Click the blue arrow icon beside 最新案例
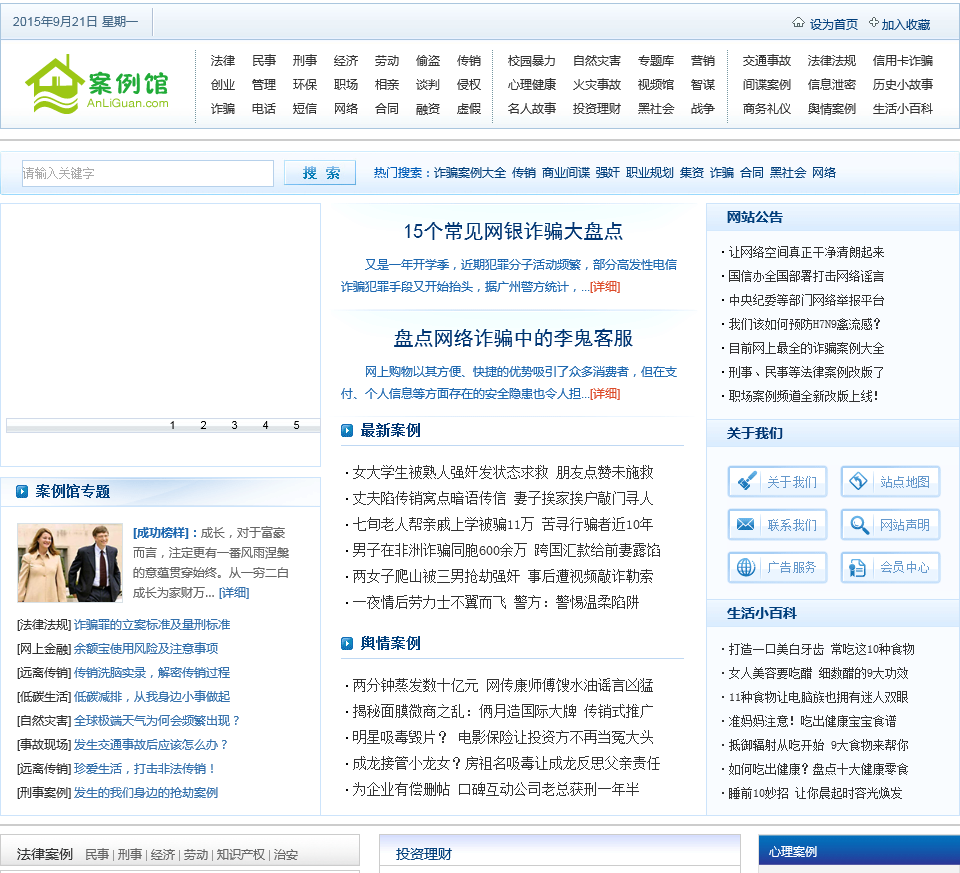This screenshot has width=960, height=873. point(347,430)
